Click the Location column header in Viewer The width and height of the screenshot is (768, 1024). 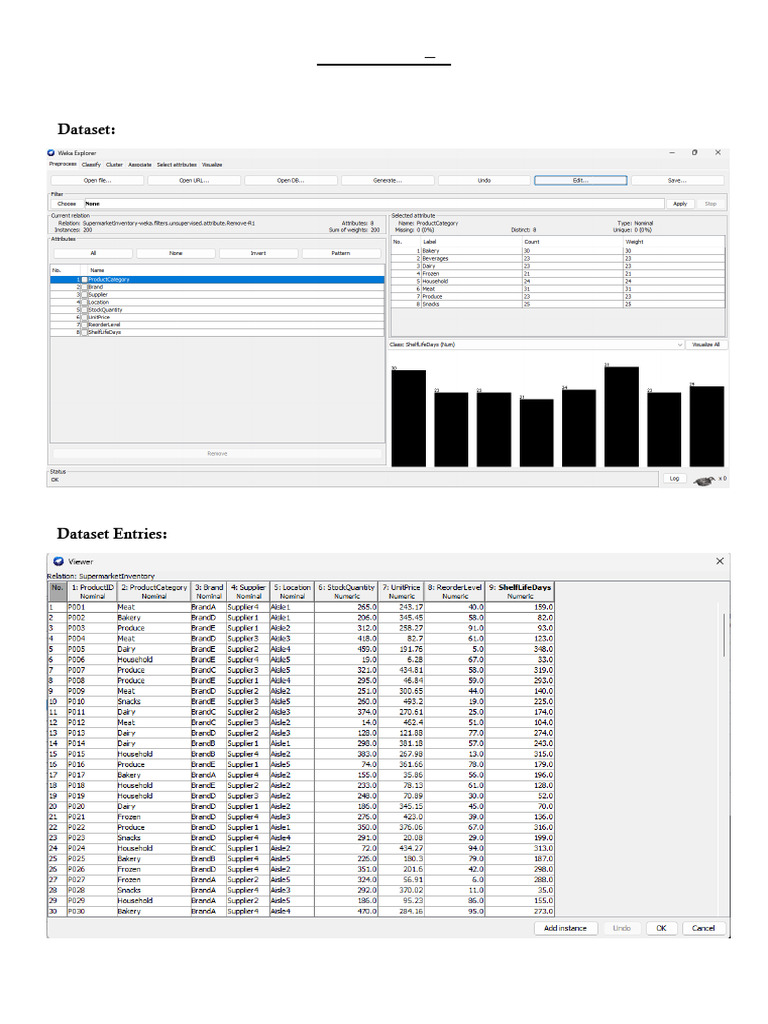[x=292, y=592]
